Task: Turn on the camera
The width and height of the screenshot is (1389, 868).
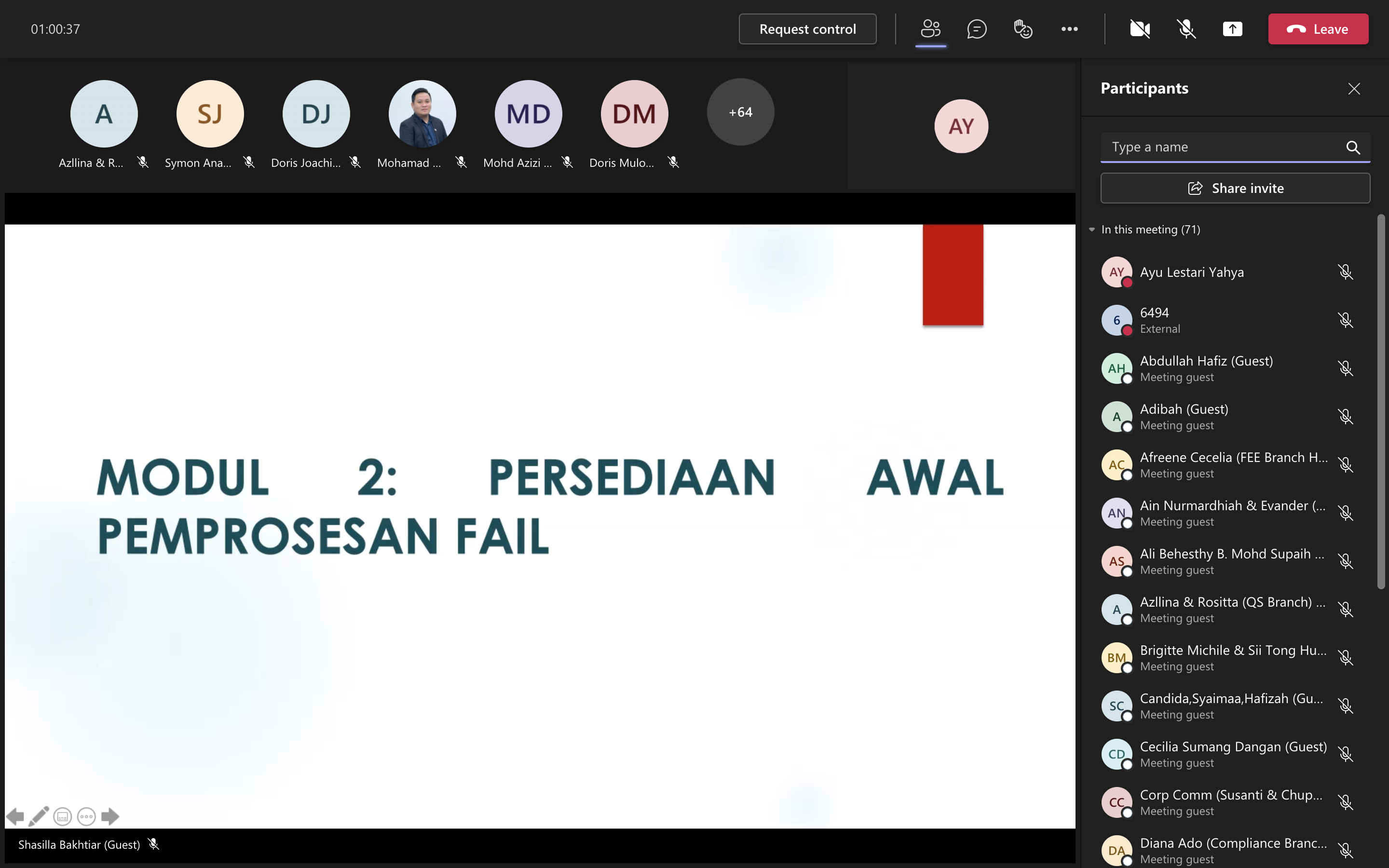Action: (1140, 29)
